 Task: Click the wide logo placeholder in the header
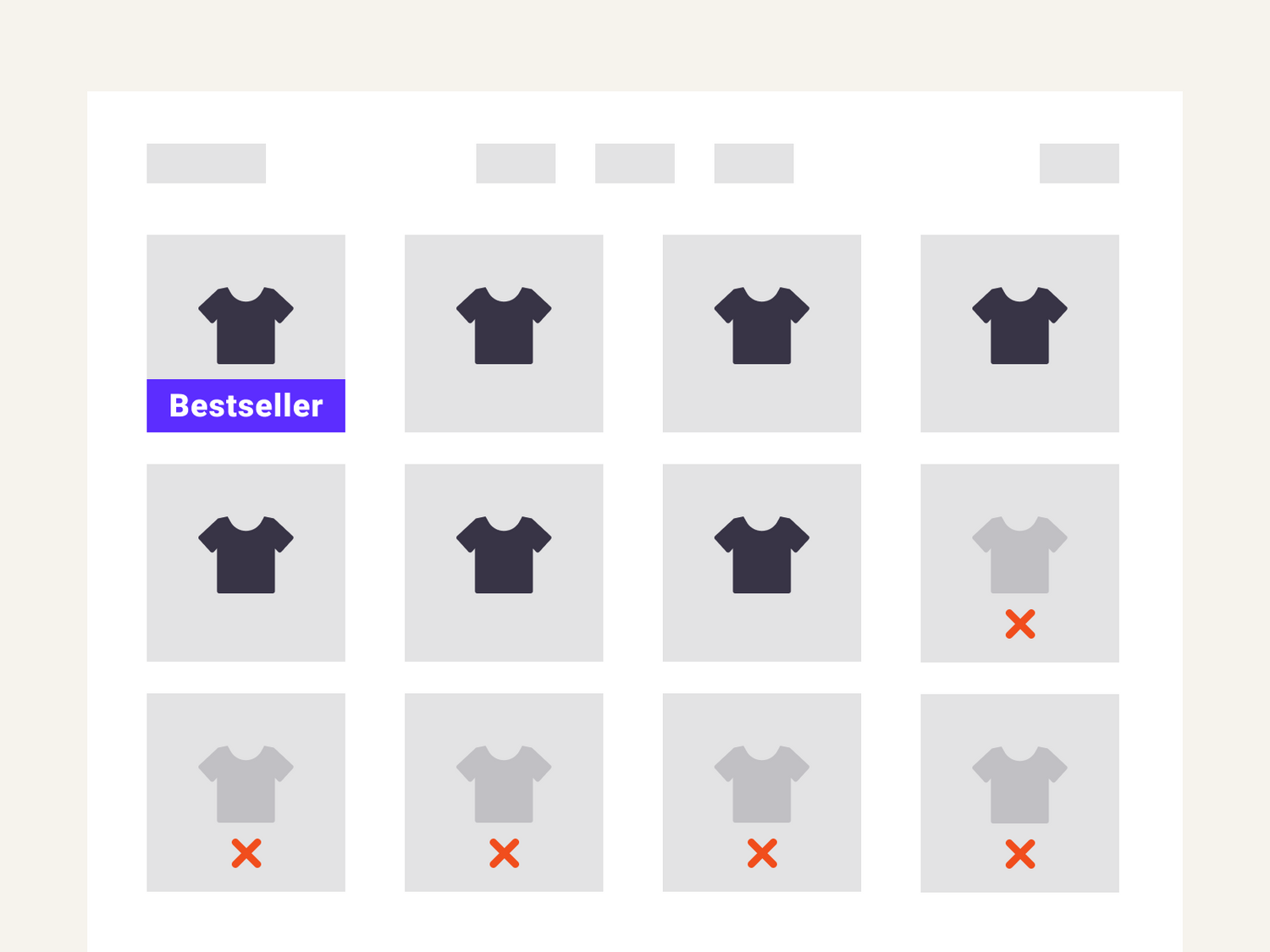206,163
